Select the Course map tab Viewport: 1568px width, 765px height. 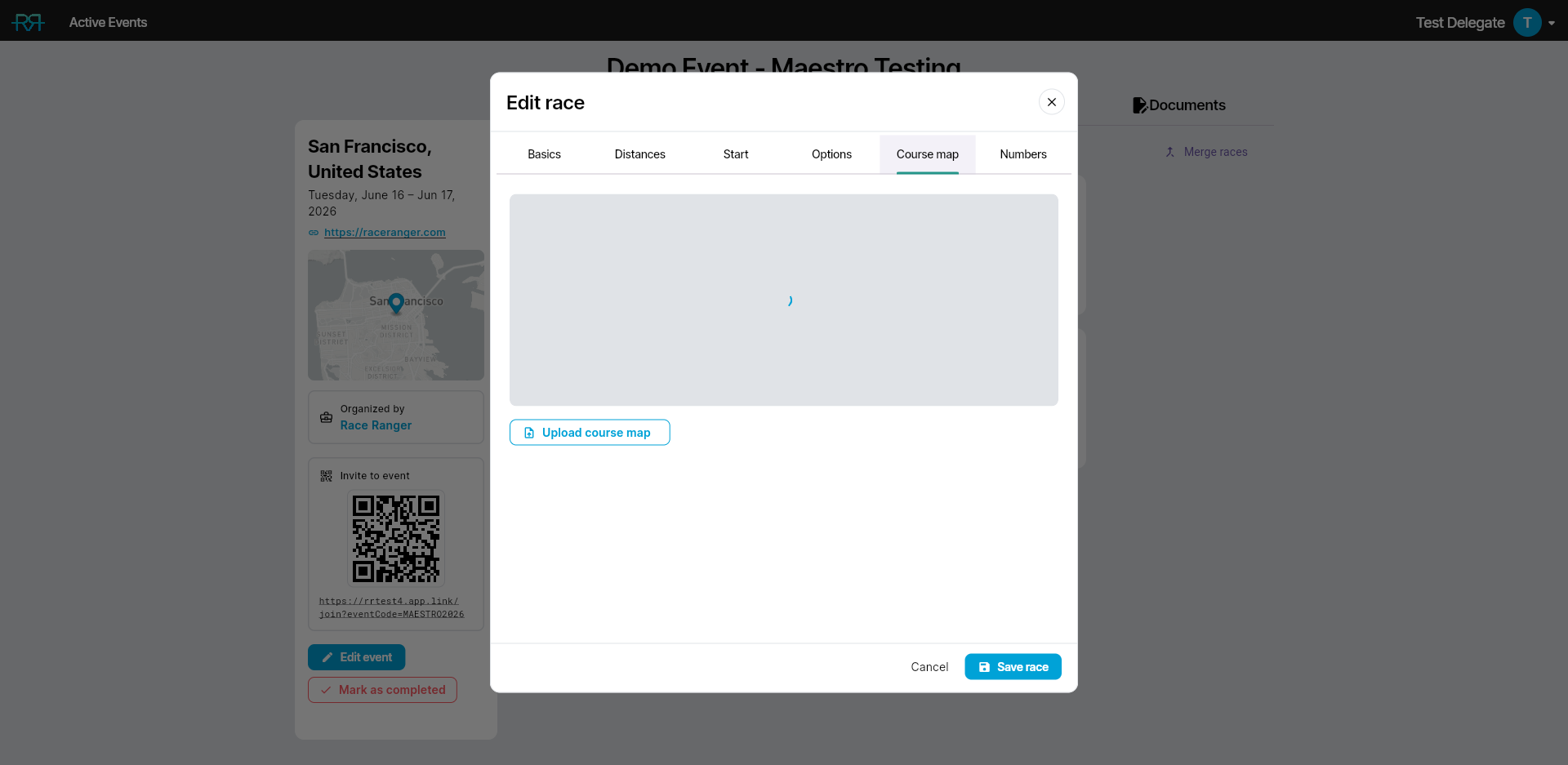[x=927, y=154]
